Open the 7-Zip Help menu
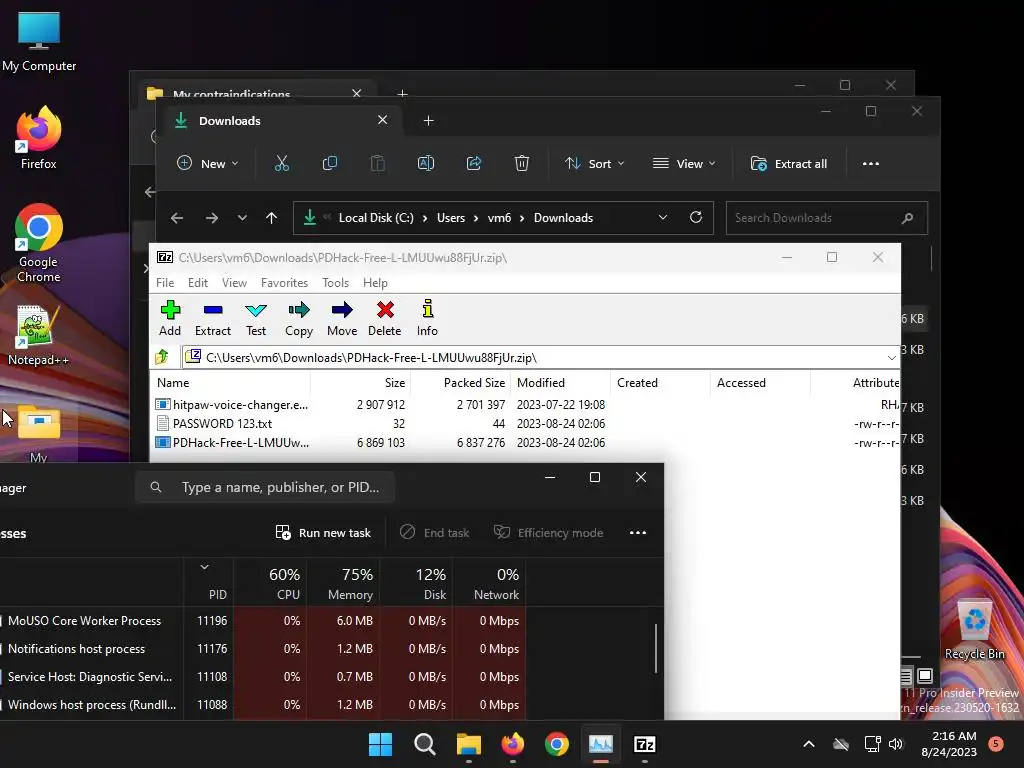This screenshot has width=1024, height=768. pyautogui.click(x=376, y=283)
